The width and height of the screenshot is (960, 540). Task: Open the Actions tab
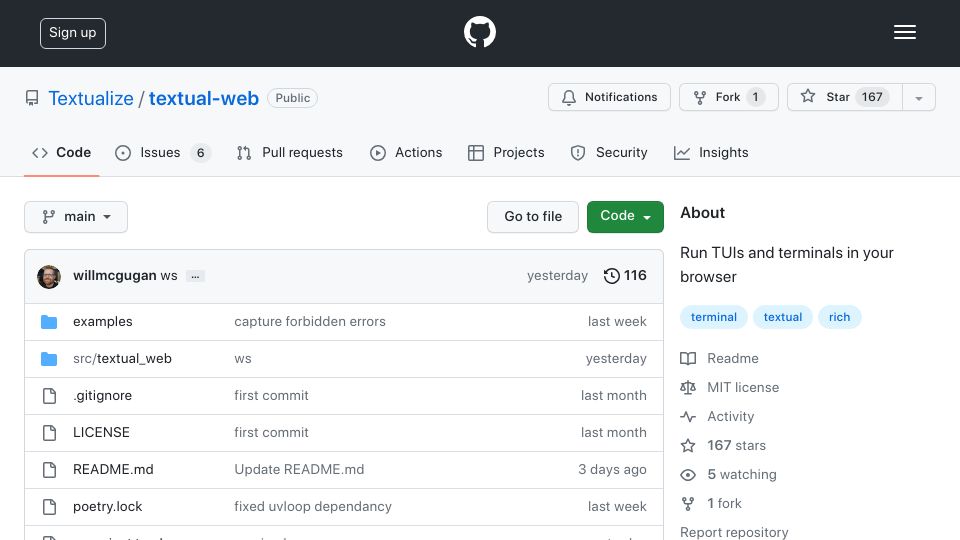click(406, 152)
